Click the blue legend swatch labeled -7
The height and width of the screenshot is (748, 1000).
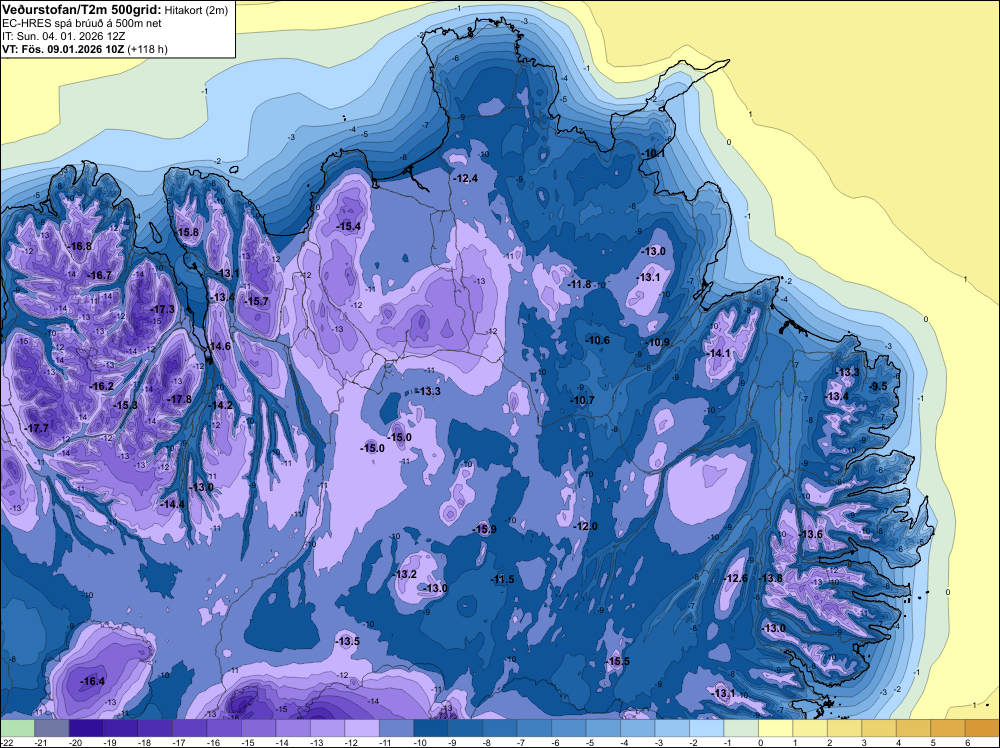coord(534,728)
